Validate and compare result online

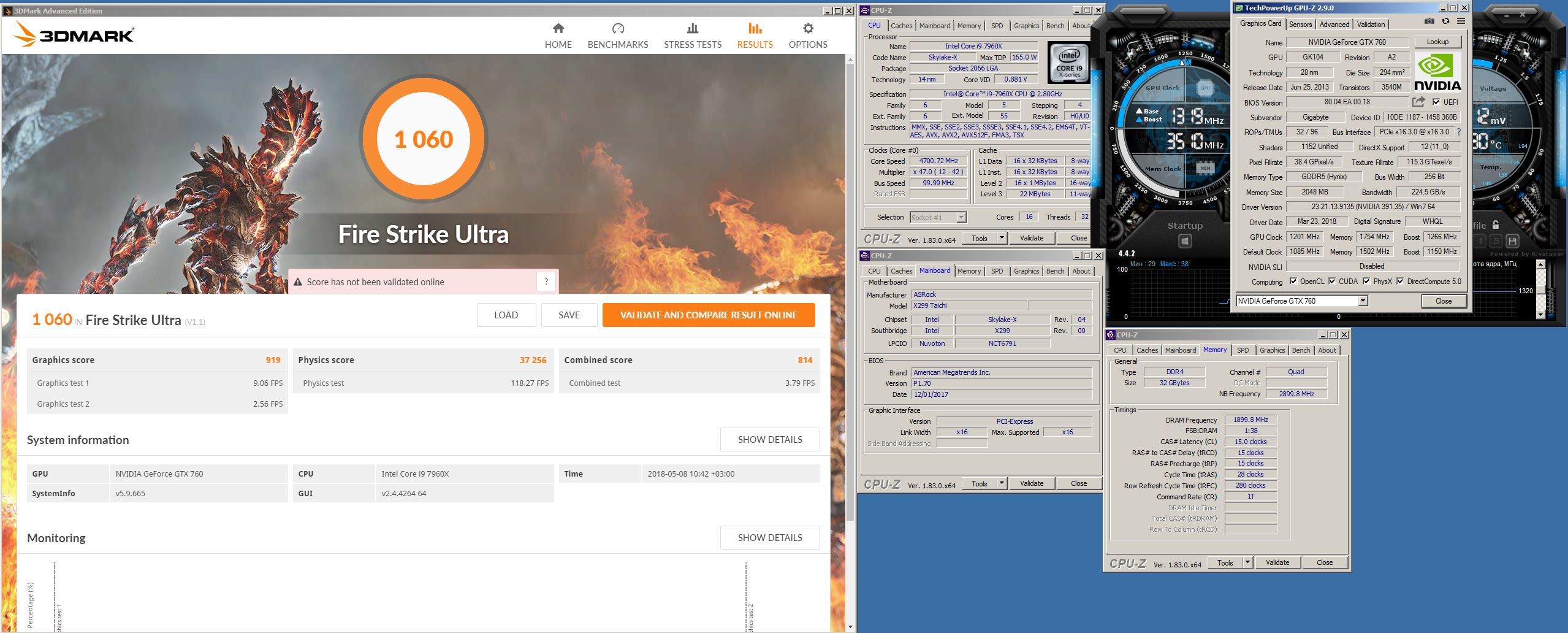(x=709, y=315)
